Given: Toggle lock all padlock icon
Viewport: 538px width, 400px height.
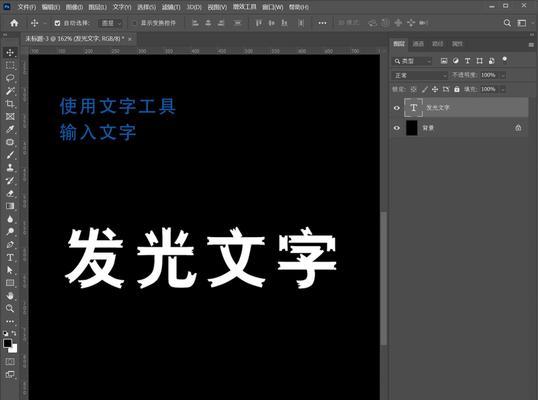Looking at the screenshot, I should 457,89.
